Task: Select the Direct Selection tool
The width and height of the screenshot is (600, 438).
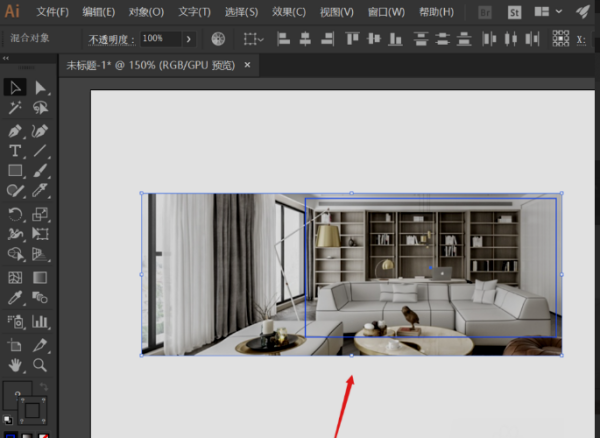Action: coord(40,88)
